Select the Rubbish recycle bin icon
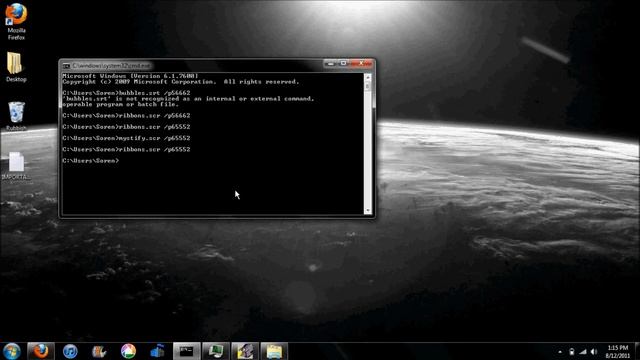This screenshot has height=360, width=640. pyautogui.click(x=16, y=116)
